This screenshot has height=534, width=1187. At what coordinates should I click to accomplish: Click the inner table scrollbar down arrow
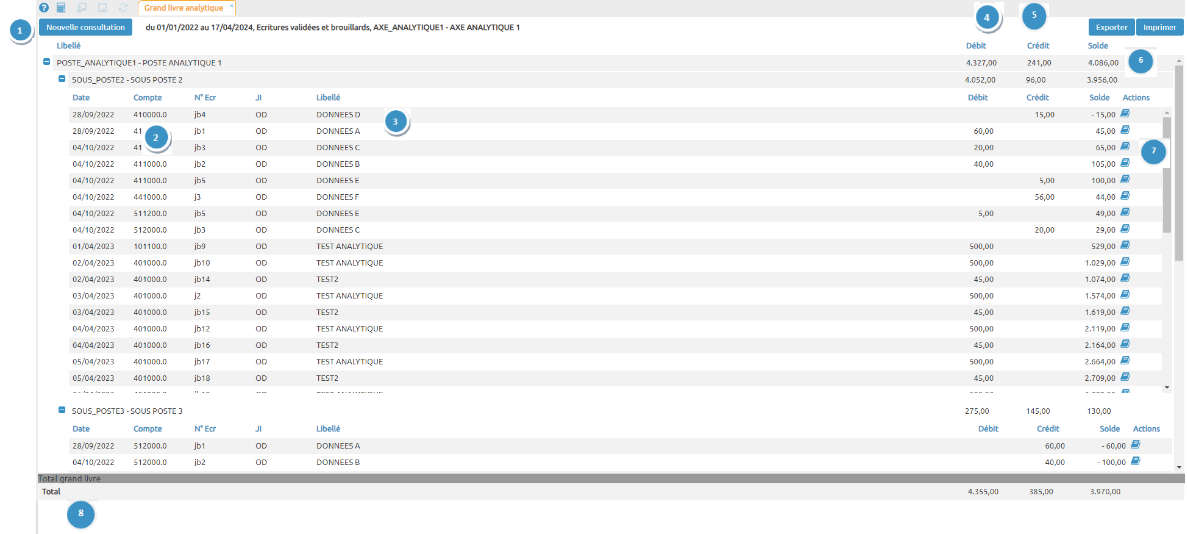pyautogui.click(x=1166, y=386)
